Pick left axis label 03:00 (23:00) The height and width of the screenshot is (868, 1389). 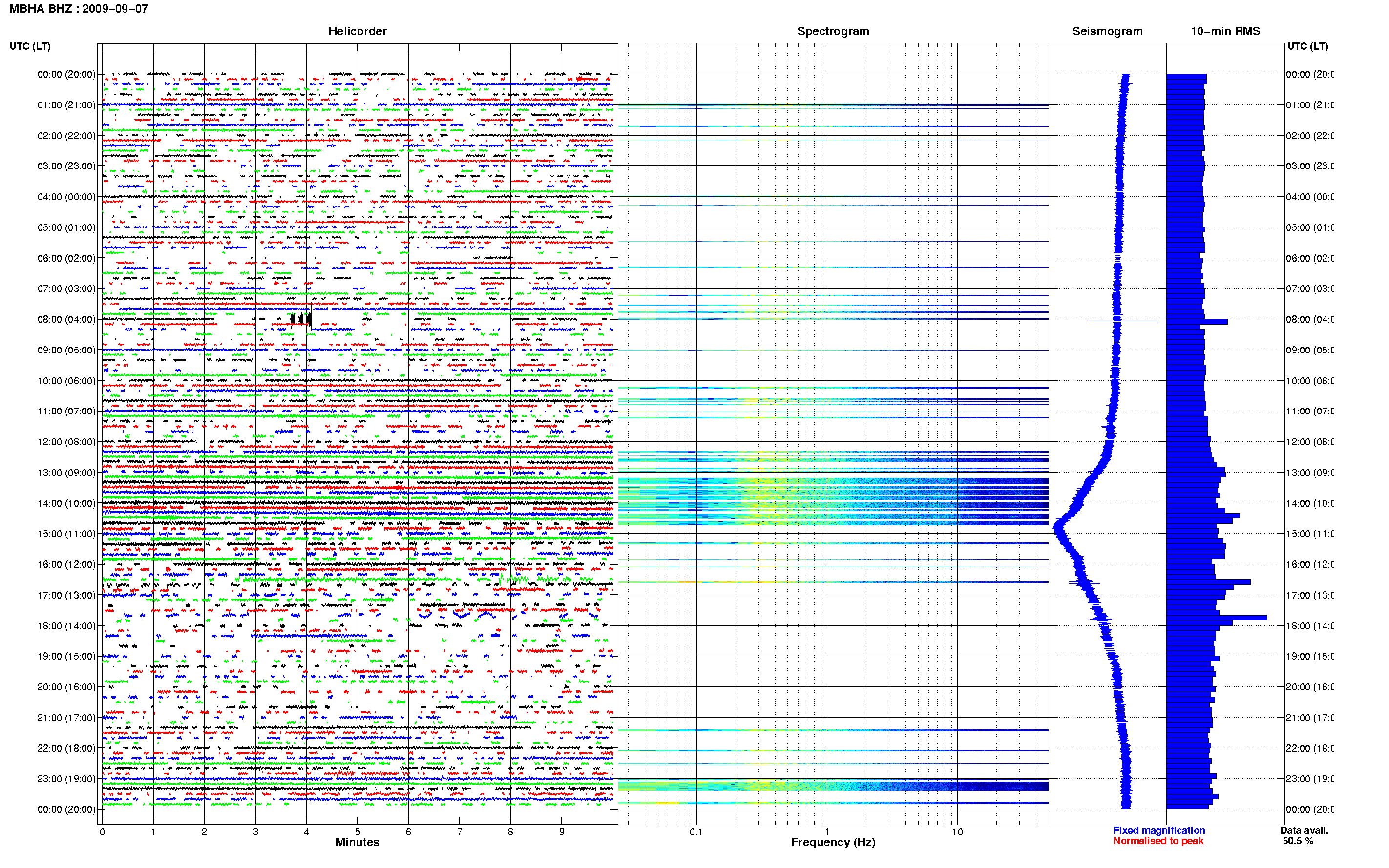[66, 166]
